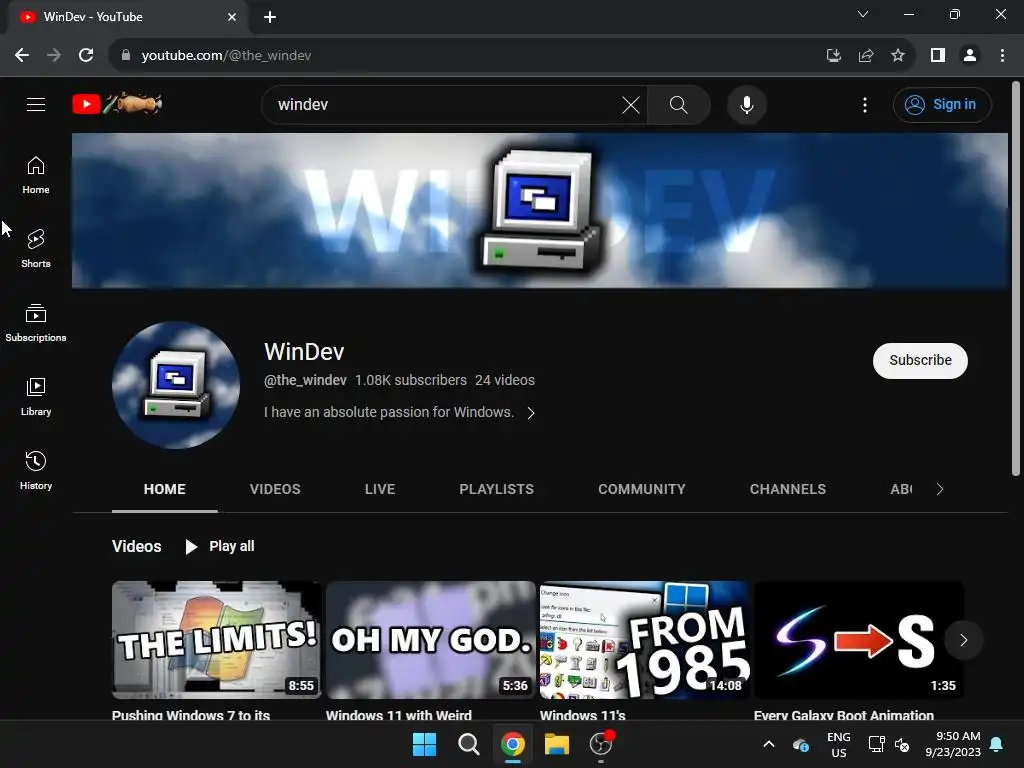Start voice search with the microphone
1024x768 pixels.
746,104
